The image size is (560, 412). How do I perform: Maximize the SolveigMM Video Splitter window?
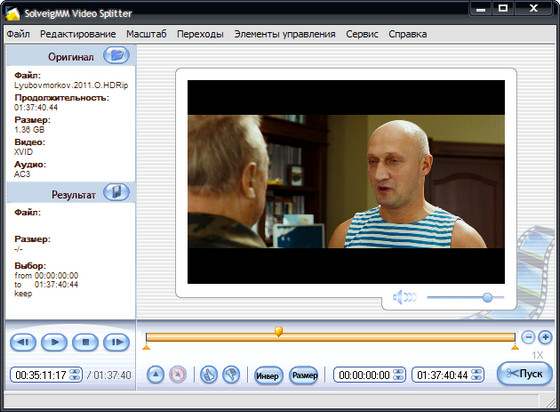[503, 8]
